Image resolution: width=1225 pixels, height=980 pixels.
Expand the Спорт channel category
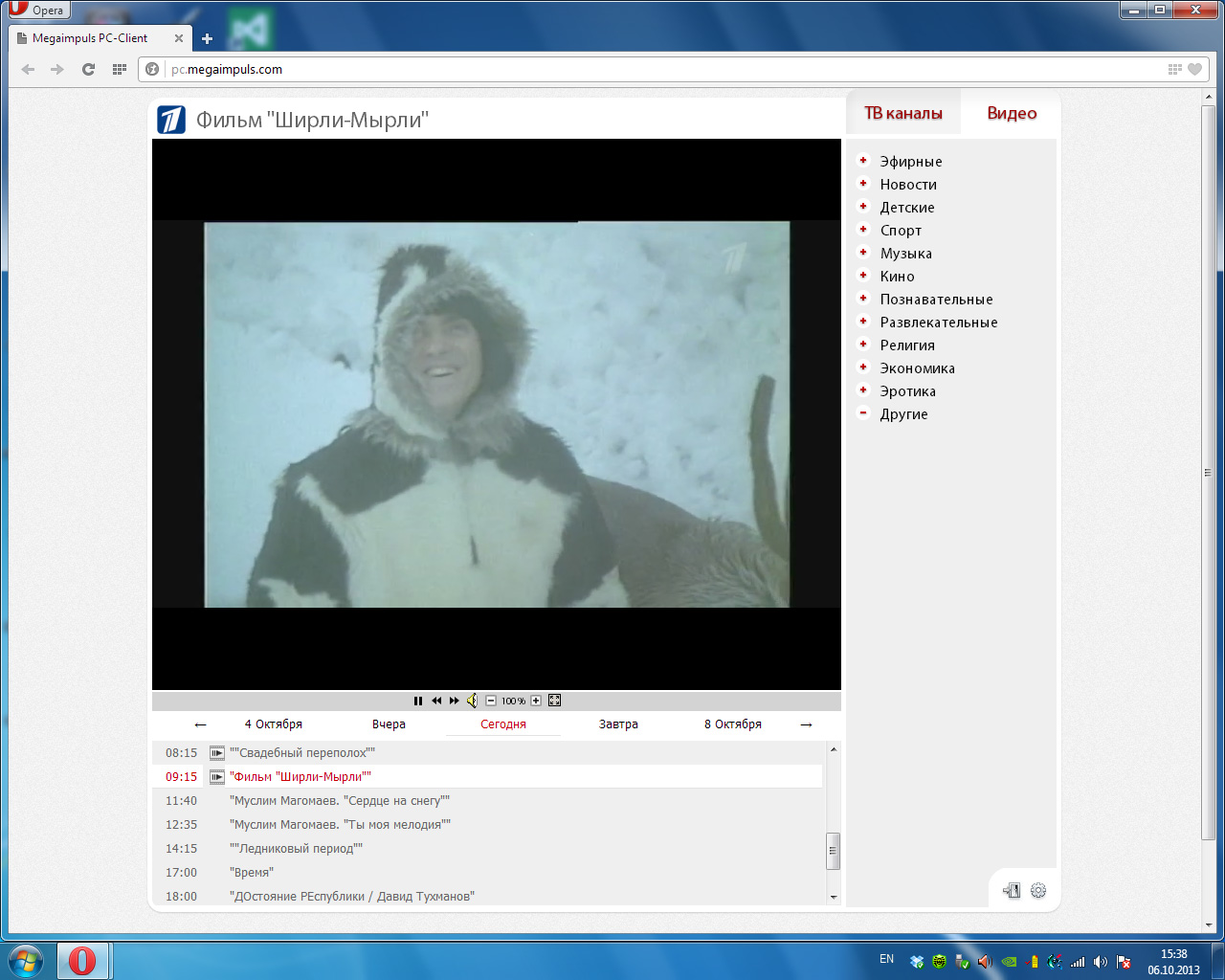click(x=863, y=230)
